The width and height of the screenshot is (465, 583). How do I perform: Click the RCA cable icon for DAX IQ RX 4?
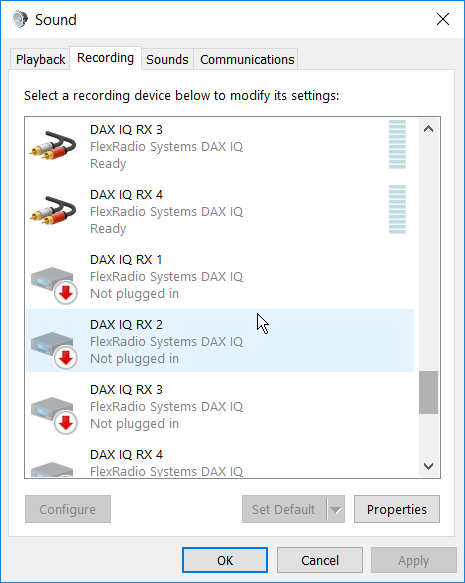[53, 210]
